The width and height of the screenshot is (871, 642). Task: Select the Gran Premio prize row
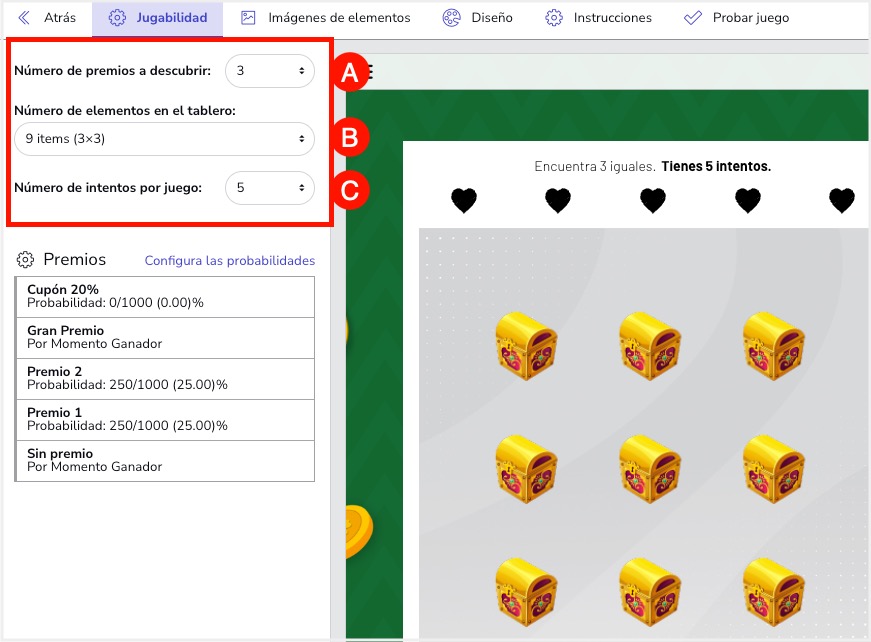(x=165, y=338)
